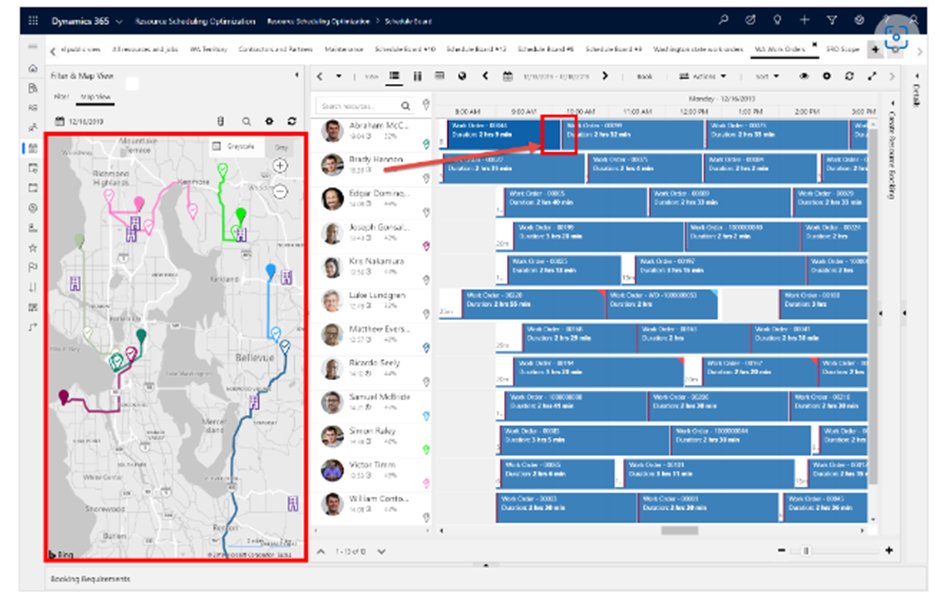The image size is (940, 596).
Task: Select the flag icon in left sidebar
Action: [x=33, y=267]
